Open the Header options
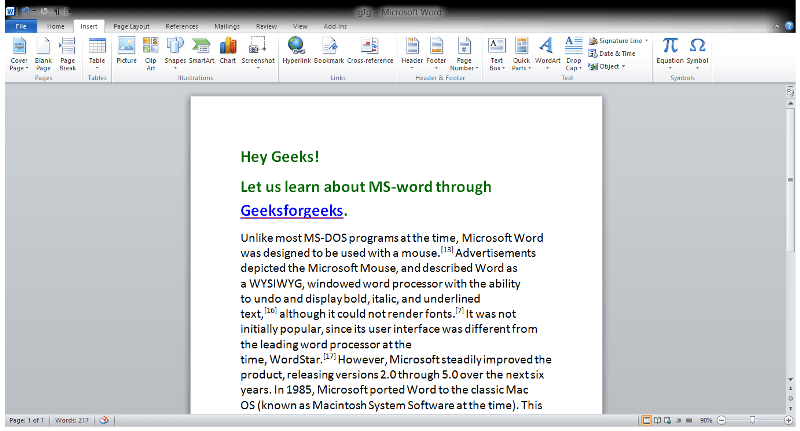Screen dimensions: 800x431 point(412,54)
